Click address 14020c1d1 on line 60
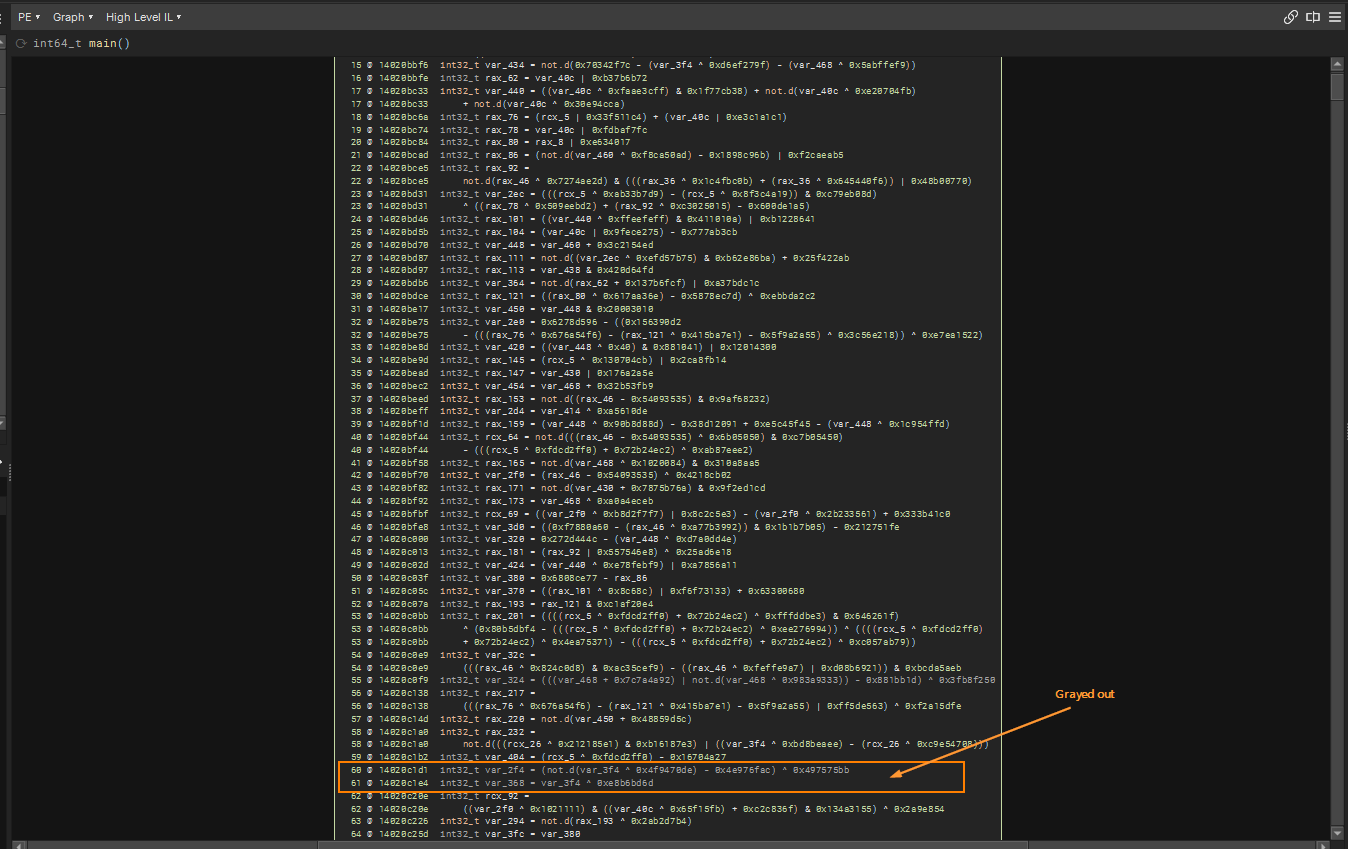The width and height of the screenshot is (1348, 849). point(403,771)
